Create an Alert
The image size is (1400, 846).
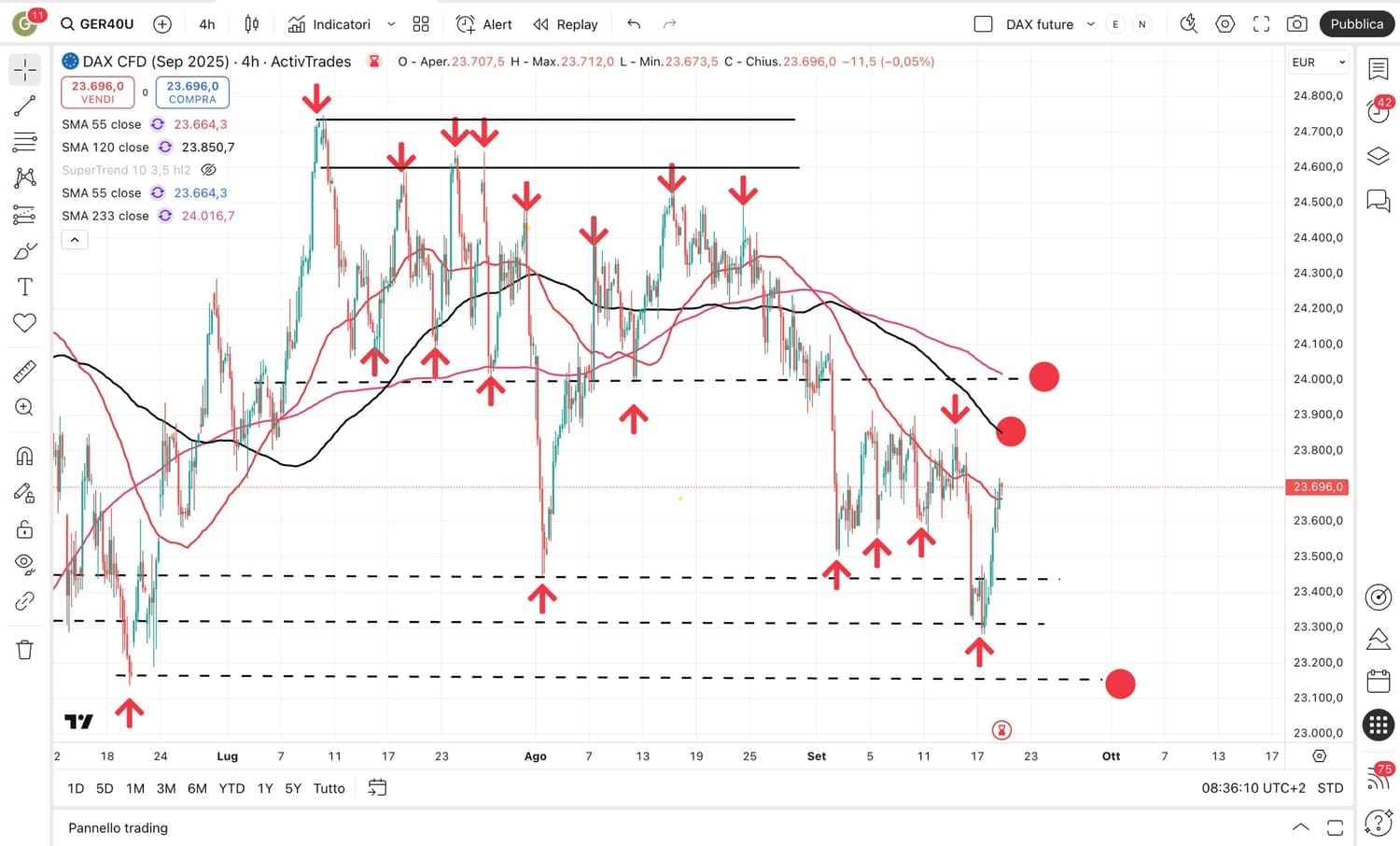[x=484, y=24]
